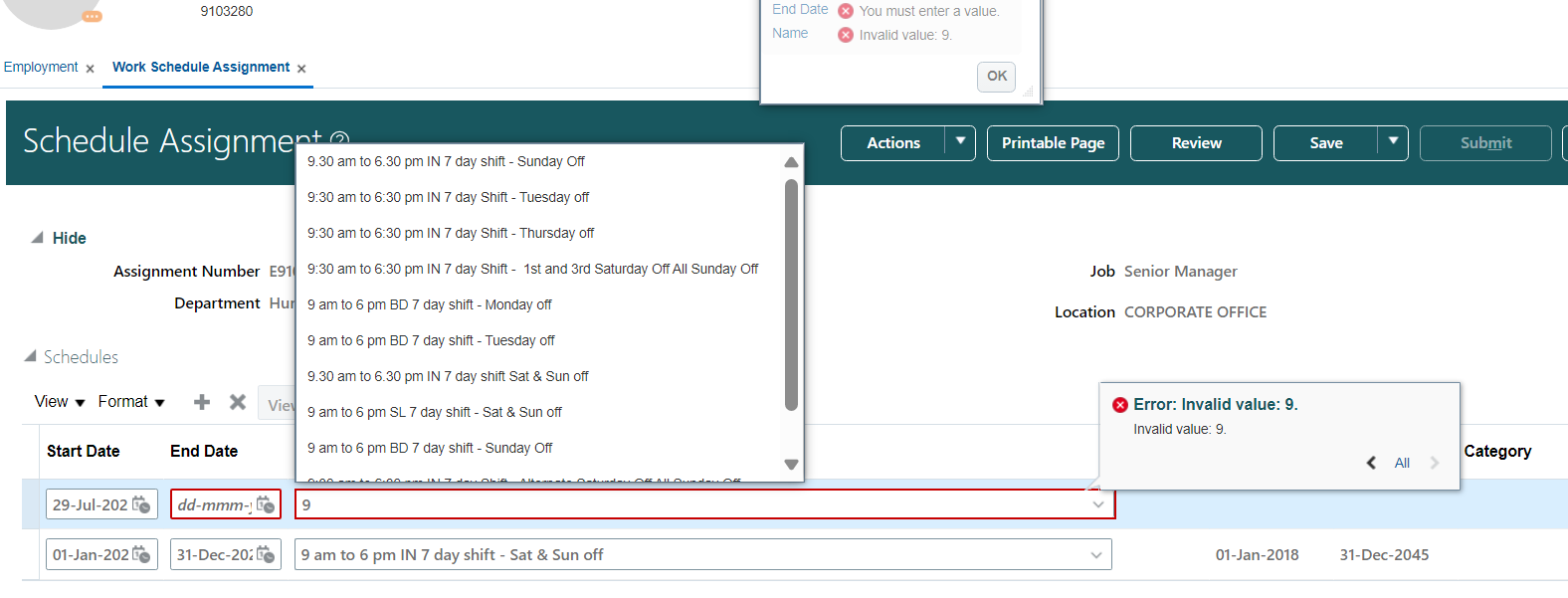1568x598 pixels.
Task: Click the dropdown list scroll up arrow
Action: click(791, 162)
